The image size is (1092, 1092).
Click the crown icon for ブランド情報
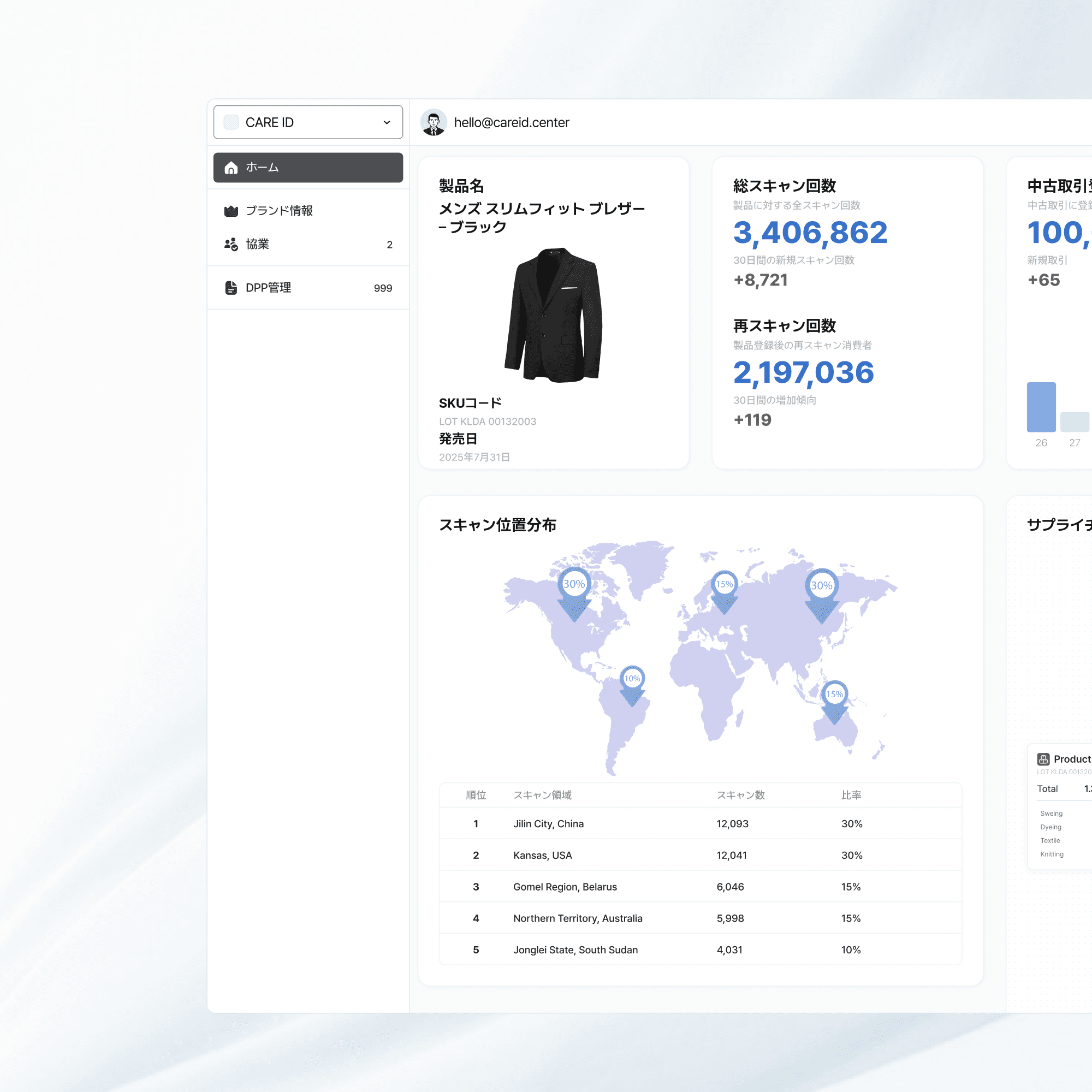(x=230, y=211)
